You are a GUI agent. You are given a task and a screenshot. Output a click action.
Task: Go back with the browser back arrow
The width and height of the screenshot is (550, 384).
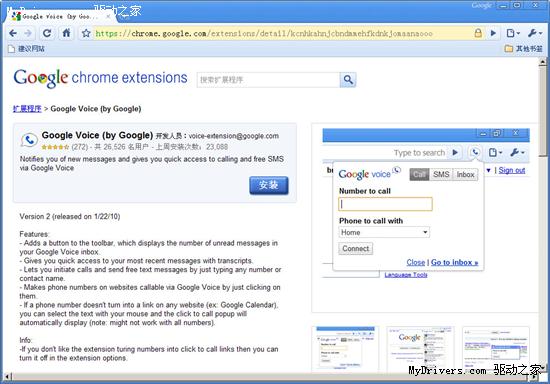pos(13,33)
